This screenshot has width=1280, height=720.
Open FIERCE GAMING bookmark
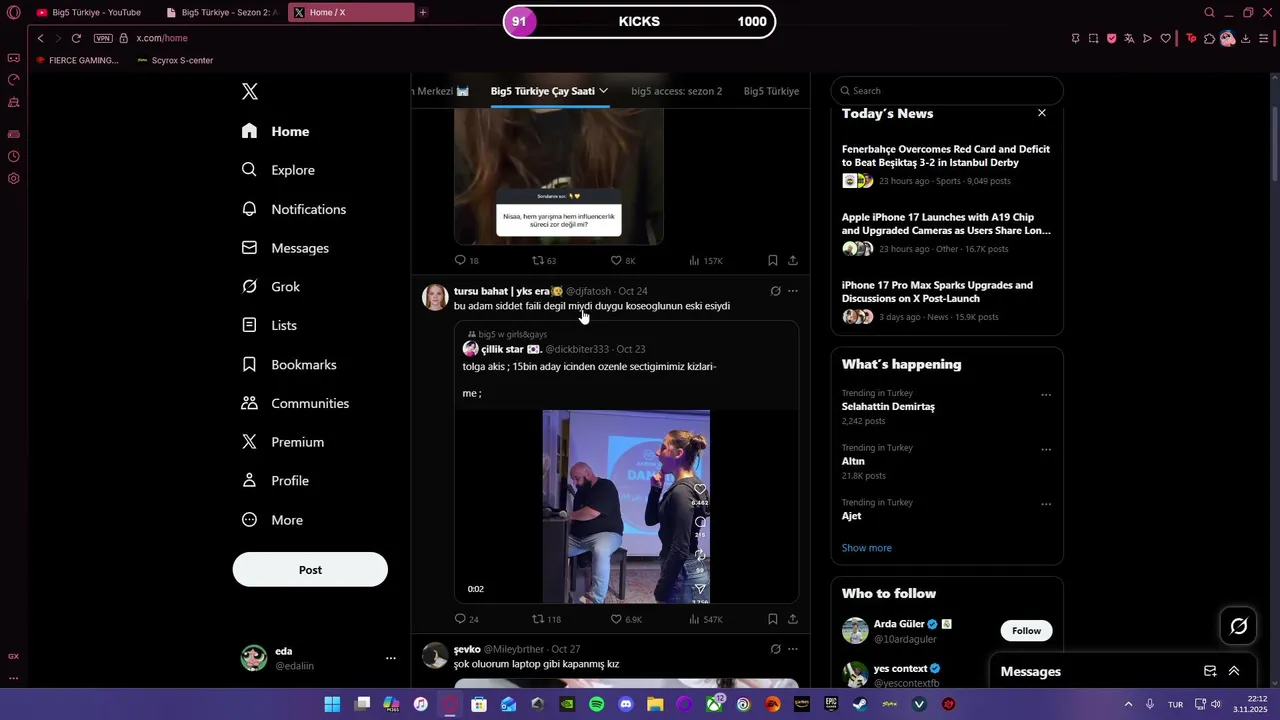pyautogui.click(x=77, y=60)
